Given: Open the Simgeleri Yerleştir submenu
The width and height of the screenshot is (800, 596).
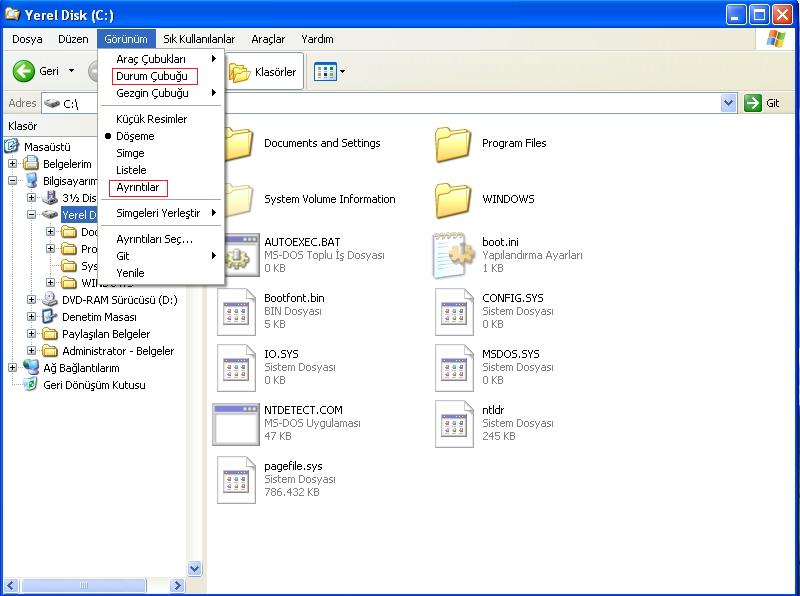Looking at the screenshot, I should (161, 213).
